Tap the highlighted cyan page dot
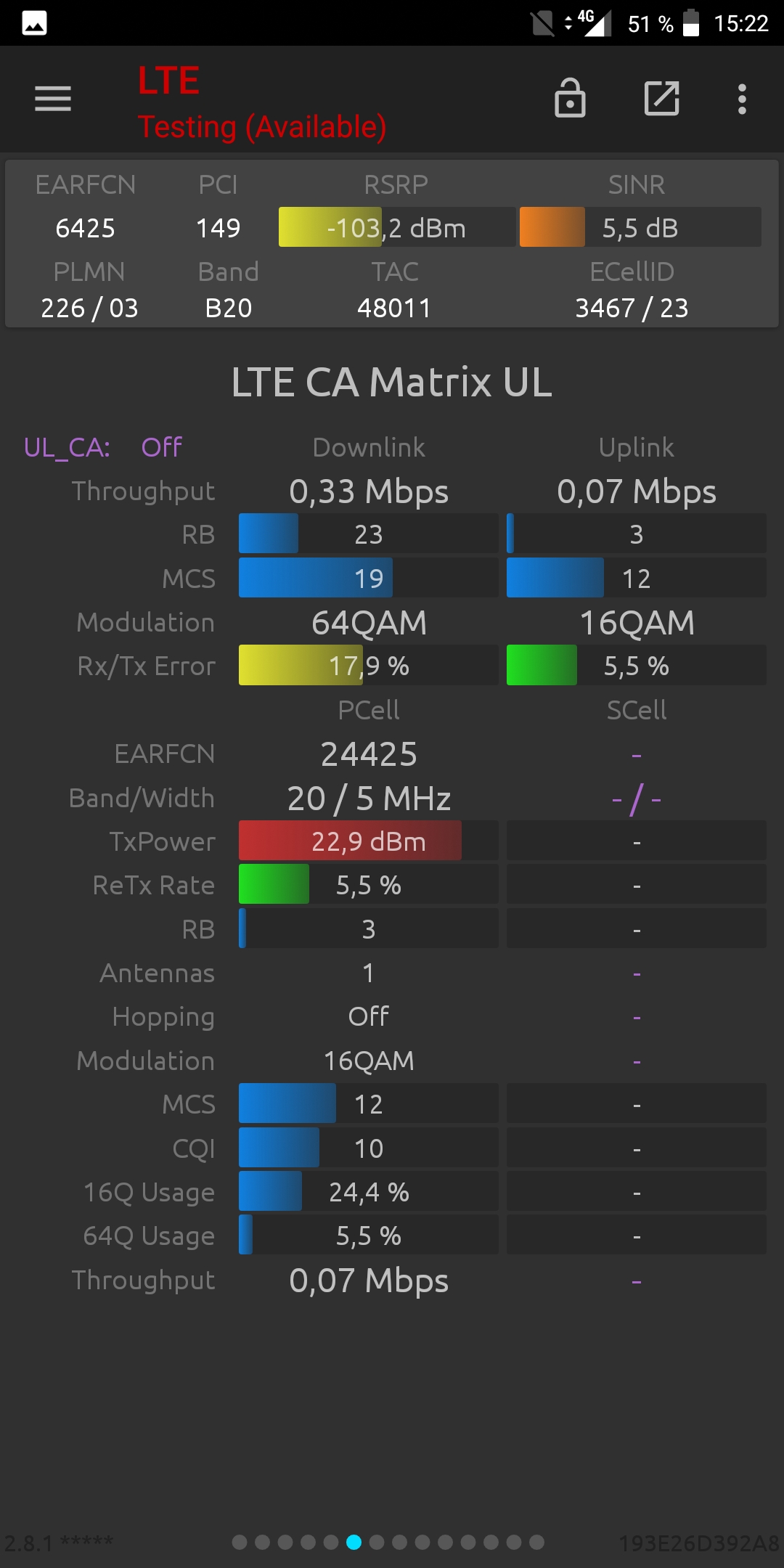This screenshot has width=784, height=1568. tap(354, 1542)
